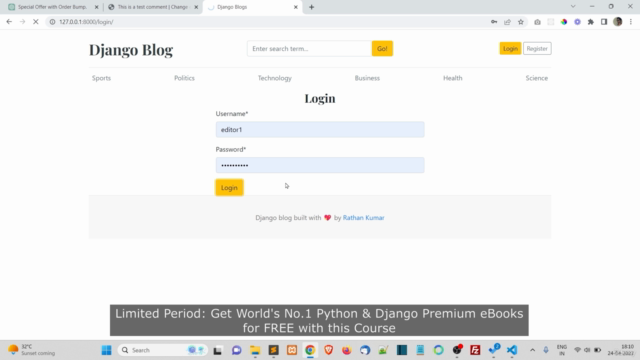The image size is (640, 360).
Task: Open Visual Studio Code from taskbar
Action: [512, 350]
